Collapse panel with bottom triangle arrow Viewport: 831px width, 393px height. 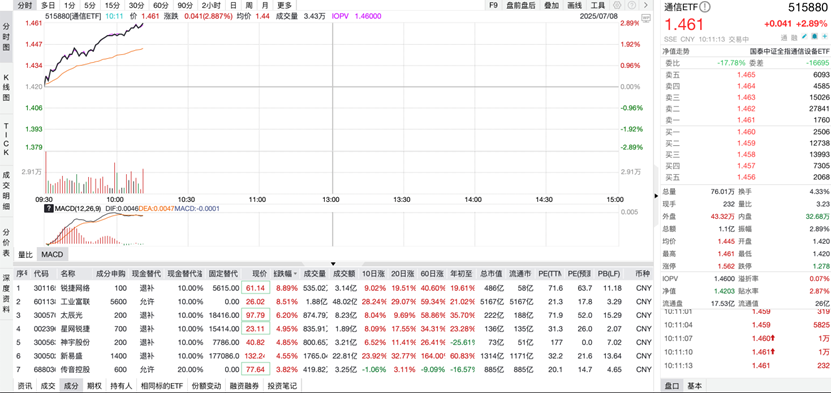[333, 263]
